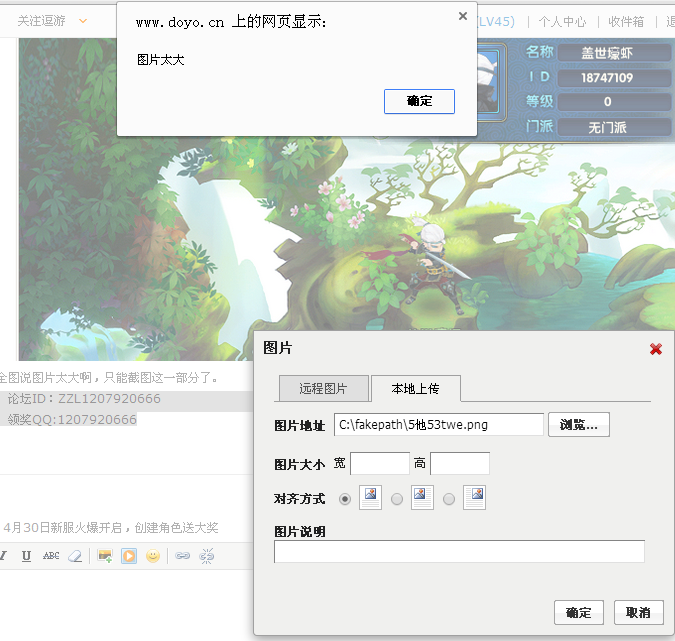Click the 无门派 faction value
Image resolution: width=675 pixels, height=641 pixels.
tap(607, 127)
